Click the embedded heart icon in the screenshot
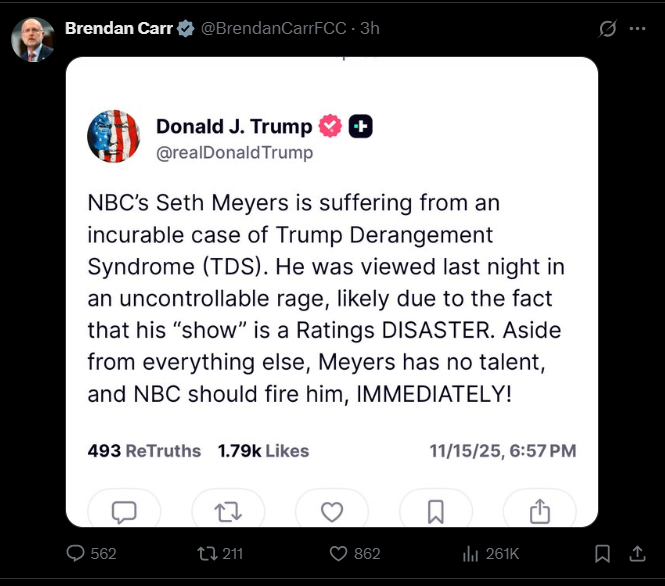The width and height of the screenshot is (665, 586). pyautogui.click(x=332, y=511)
